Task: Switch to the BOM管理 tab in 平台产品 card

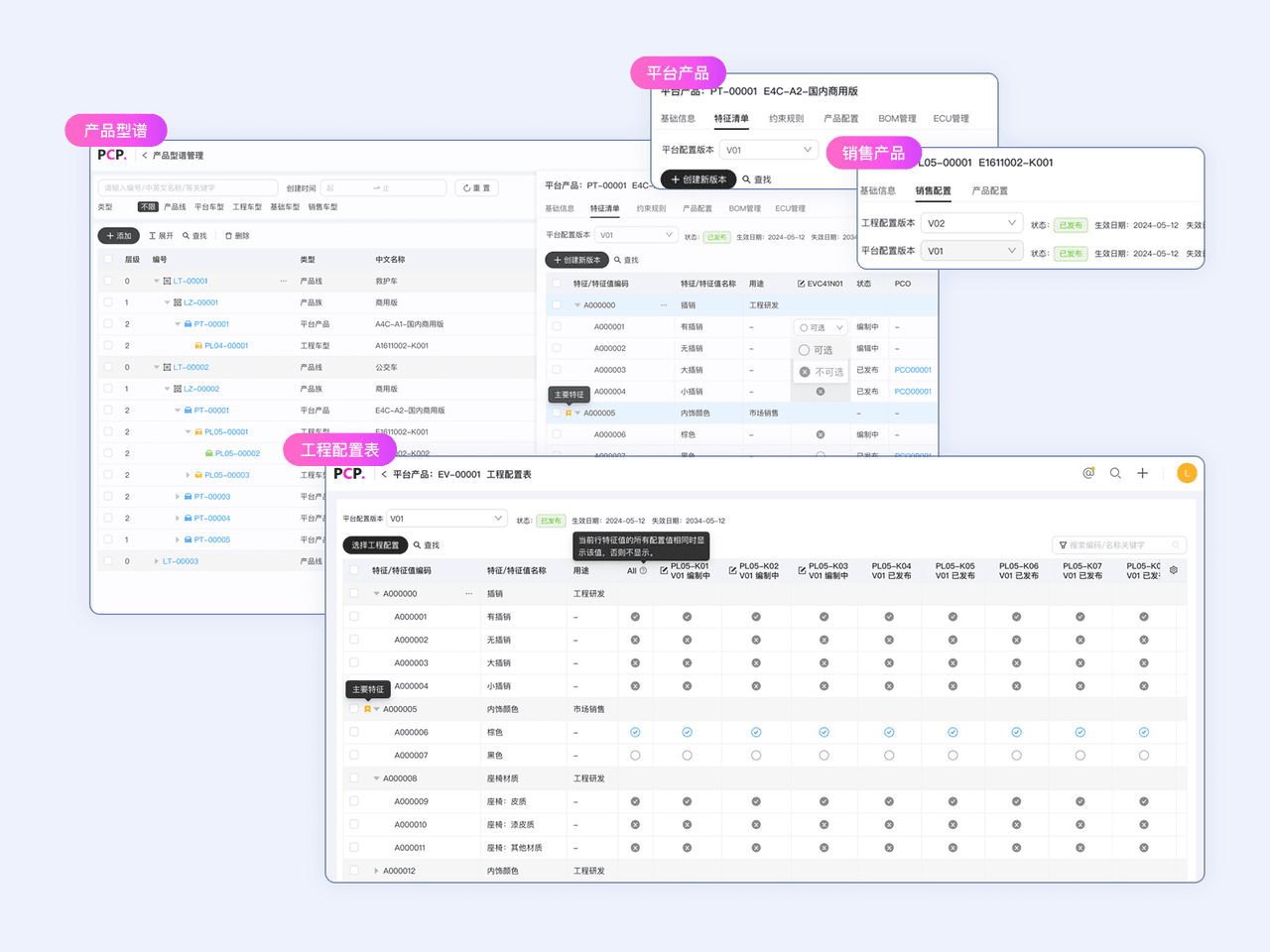Action: 897,118
